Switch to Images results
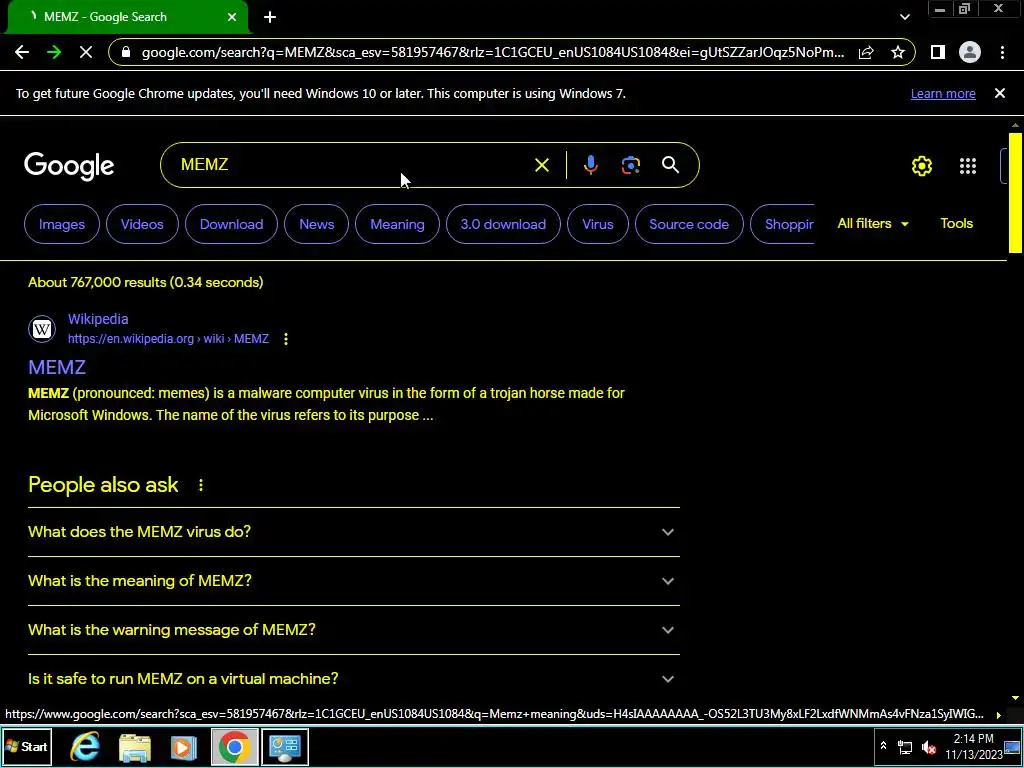Screen dimensions: 1024x768 click(61, 224)
